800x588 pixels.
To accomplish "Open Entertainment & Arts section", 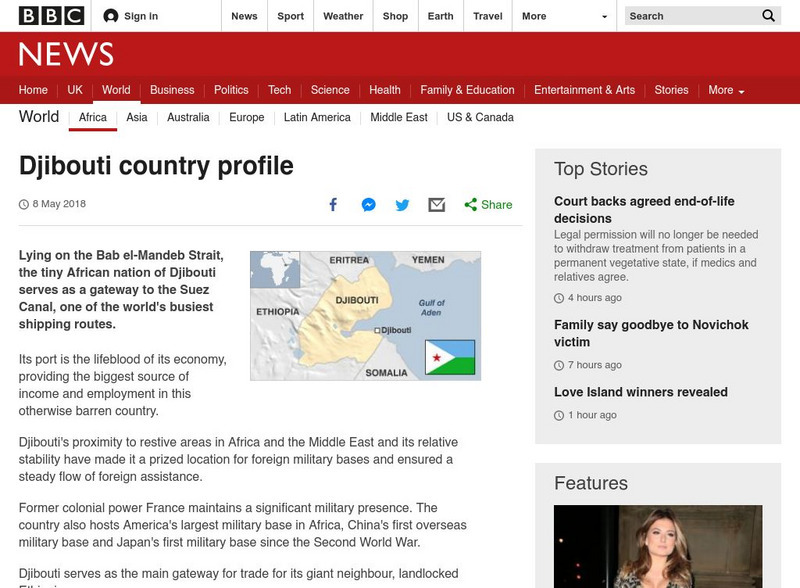I will 585,90.
